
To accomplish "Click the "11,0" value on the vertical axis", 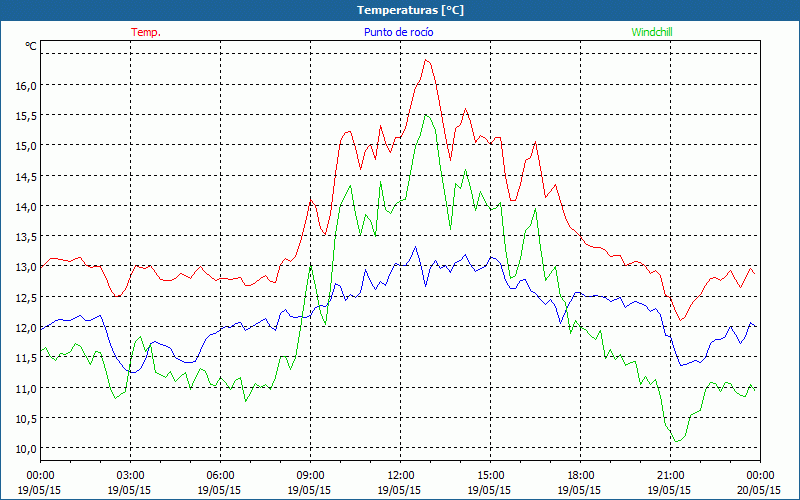I will (26, 388).
